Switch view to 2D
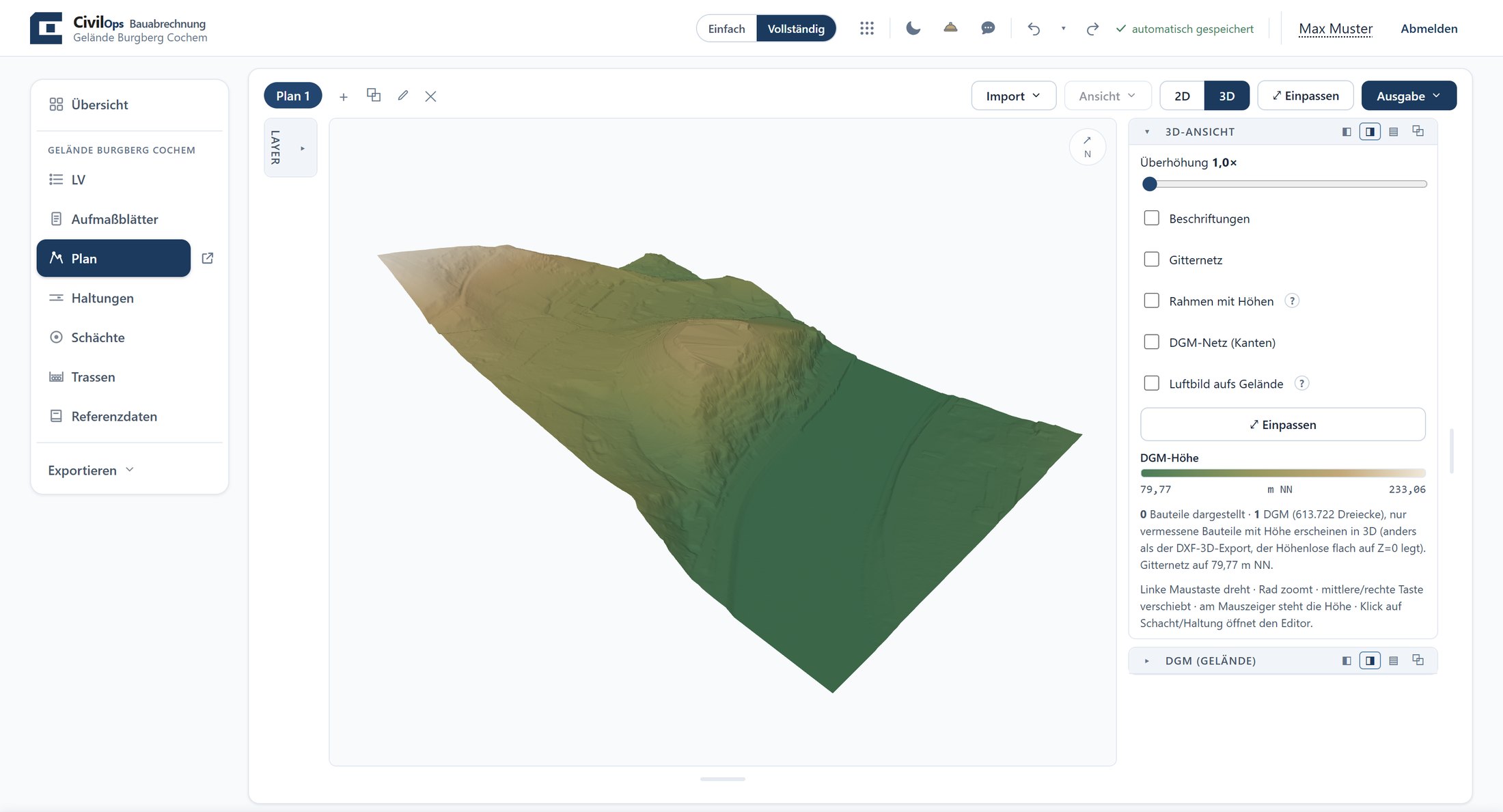1503x812 pixels. pos(1182,96)
